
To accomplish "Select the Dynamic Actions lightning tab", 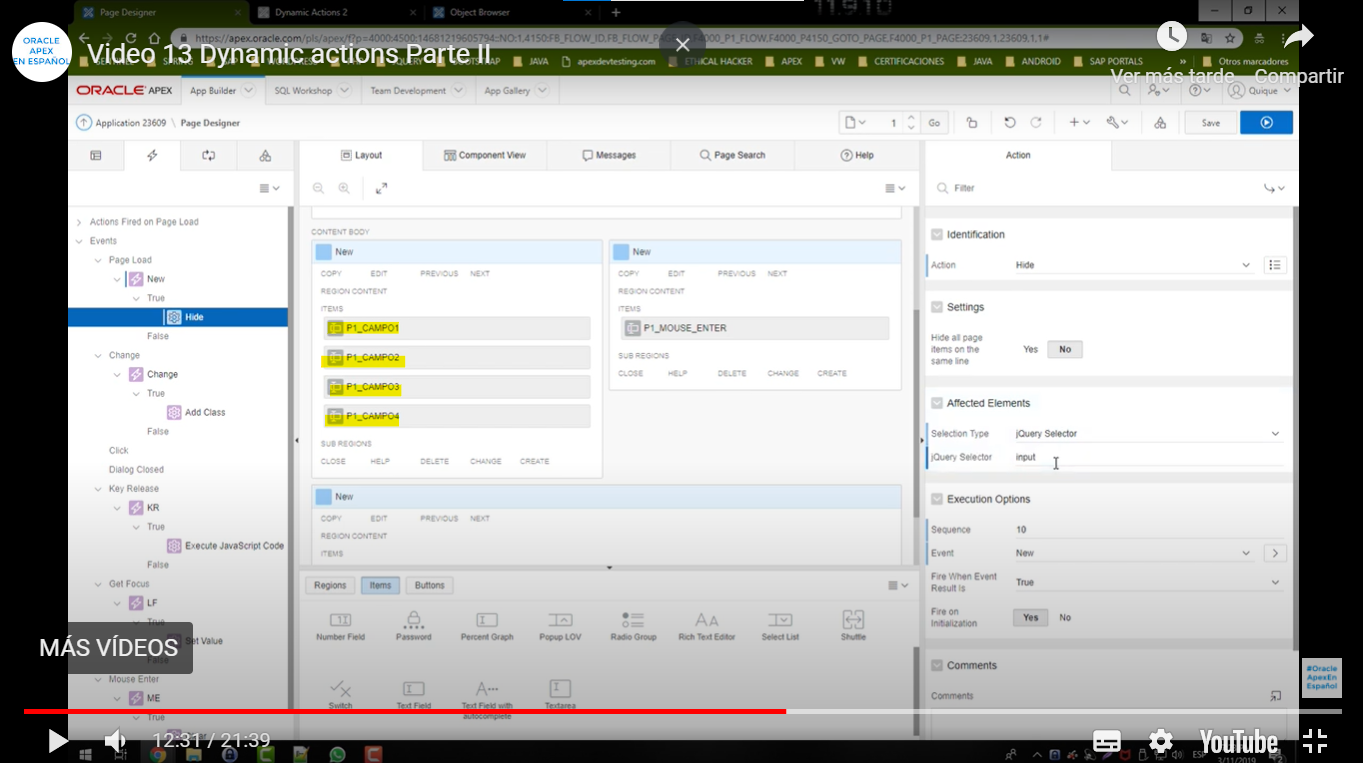I will click(x=152, y=155).
